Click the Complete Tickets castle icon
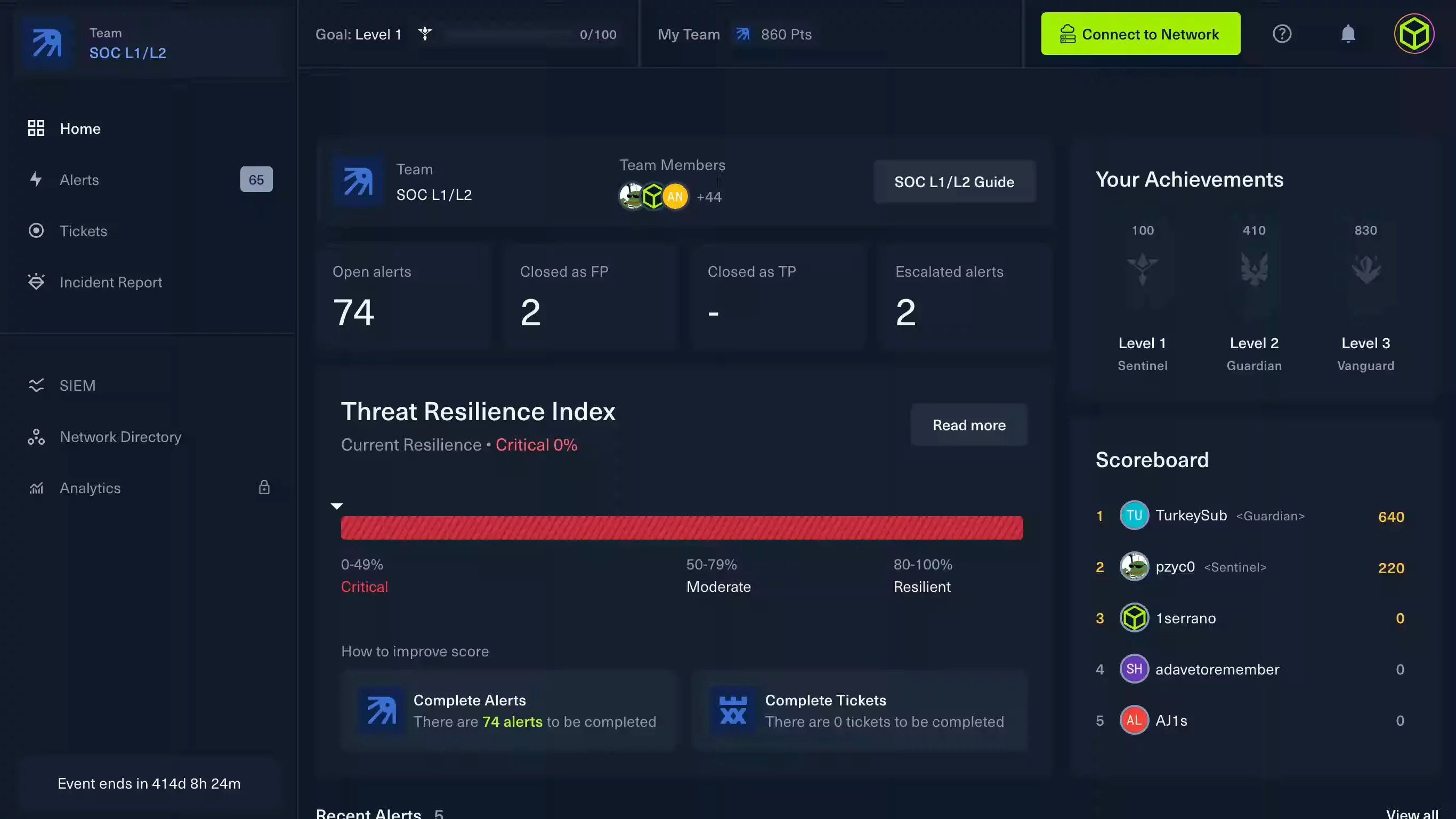The image size is (1456, 819). pyautogui.click(x=732, y=710)
